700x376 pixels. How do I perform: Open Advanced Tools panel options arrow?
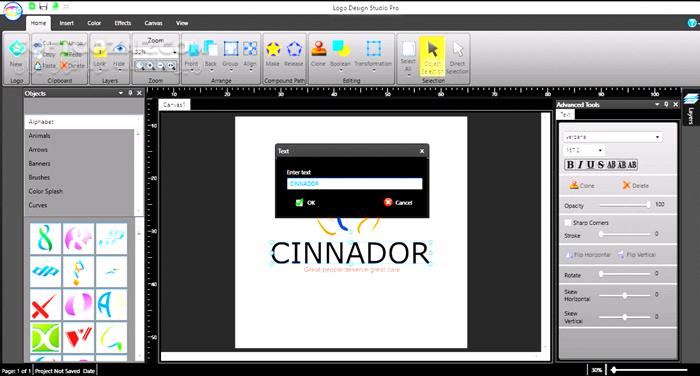657,104
